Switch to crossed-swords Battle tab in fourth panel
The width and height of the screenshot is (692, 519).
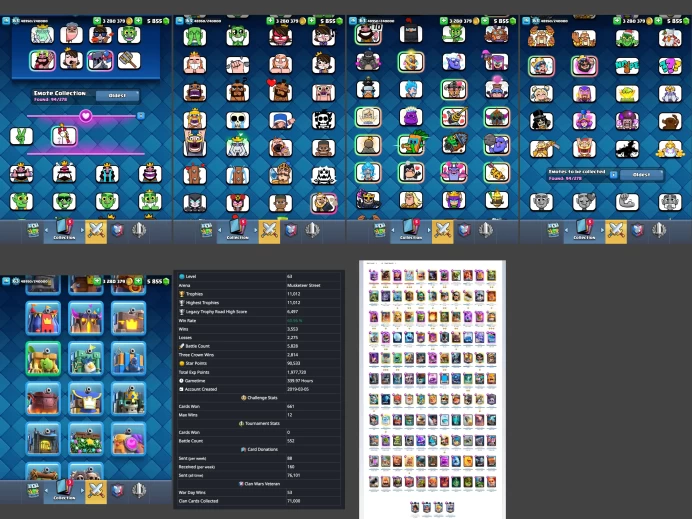[x=616, y=231]
